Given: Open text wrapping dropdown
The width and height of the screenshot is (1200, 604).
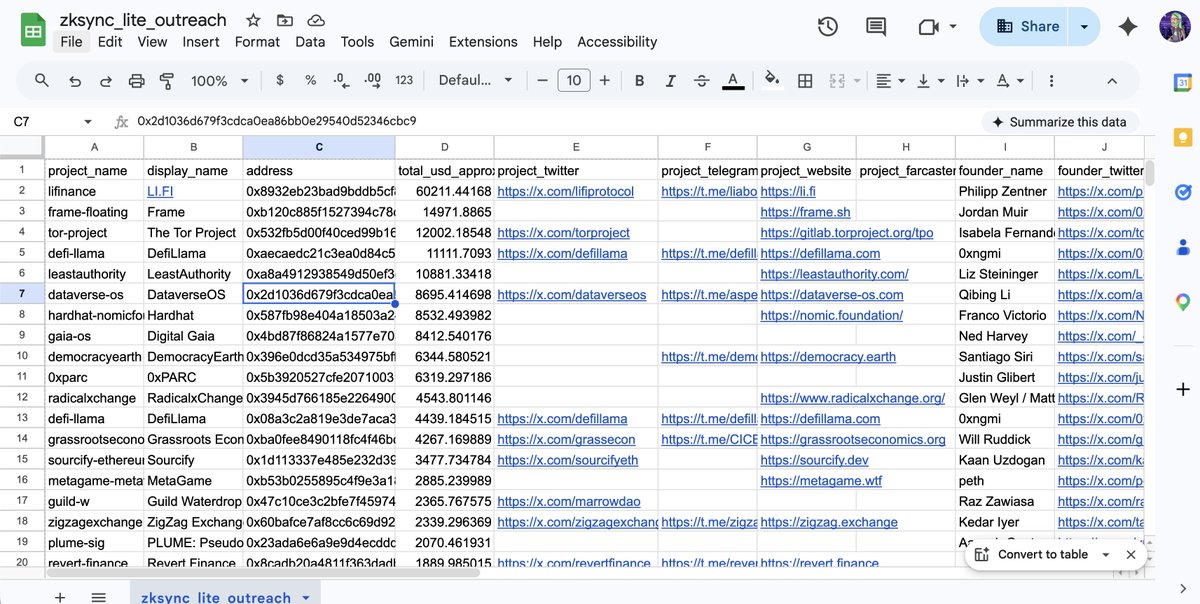Looking at the screenshot, I should (969, 80).
